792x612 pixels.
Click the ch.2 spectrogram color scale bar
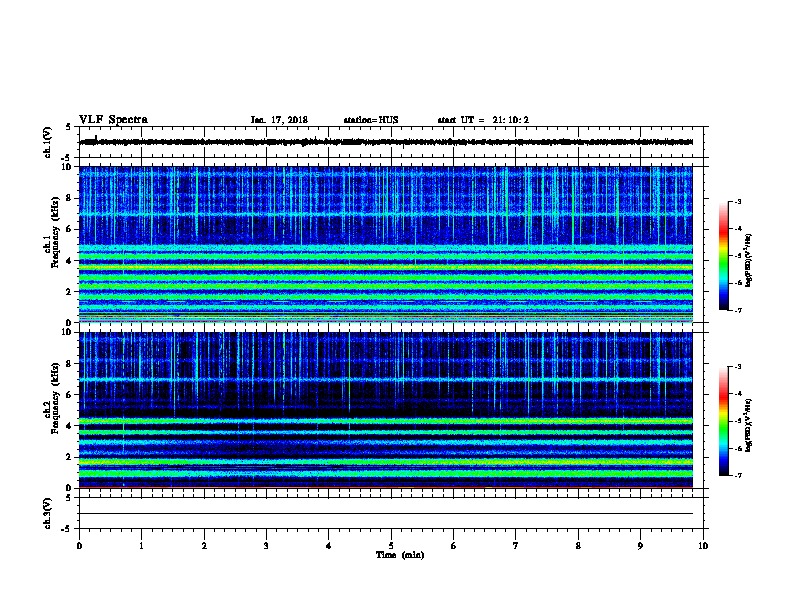click(x=723, y=421)
